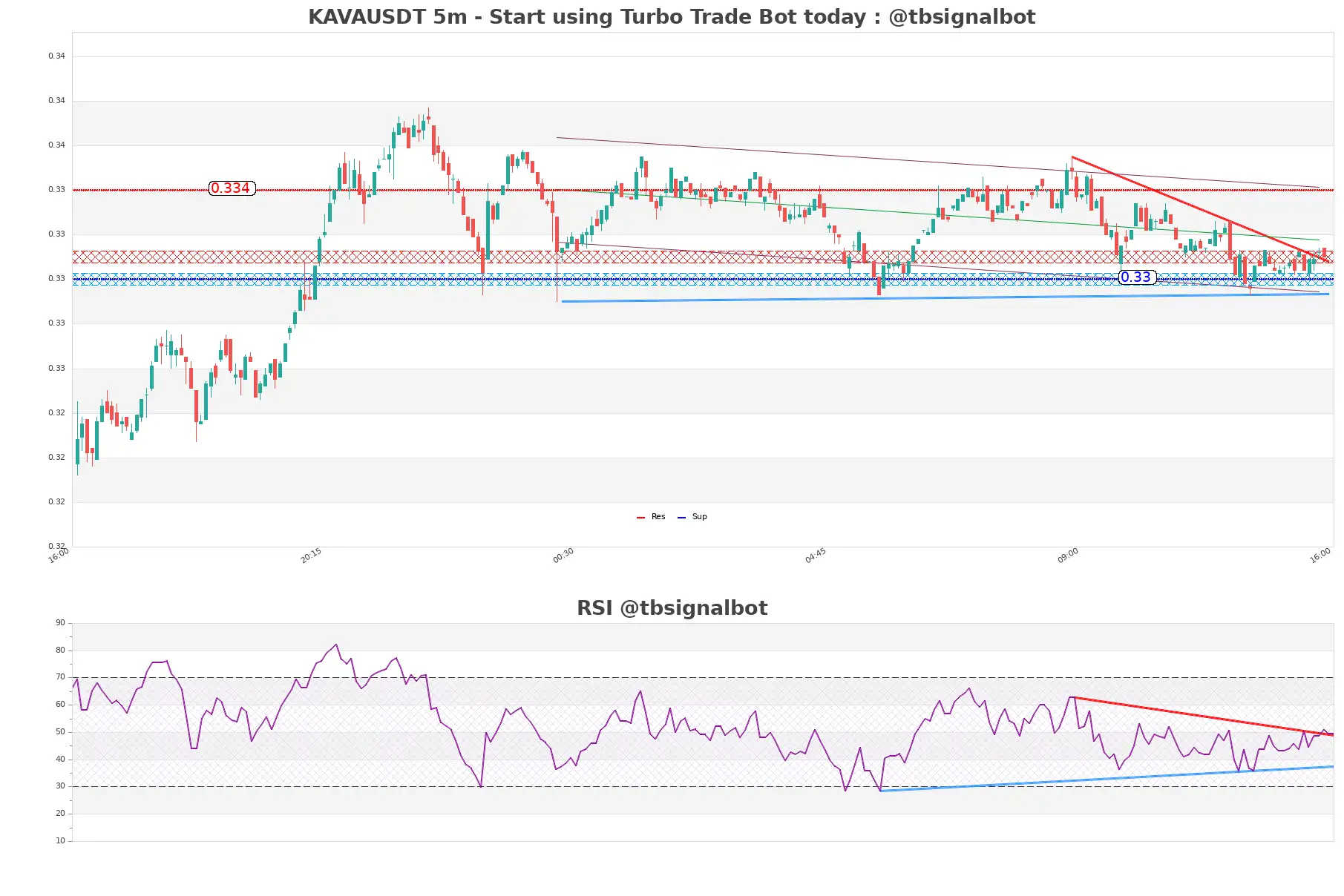Click the RSI axis value 80

[60, 650]
